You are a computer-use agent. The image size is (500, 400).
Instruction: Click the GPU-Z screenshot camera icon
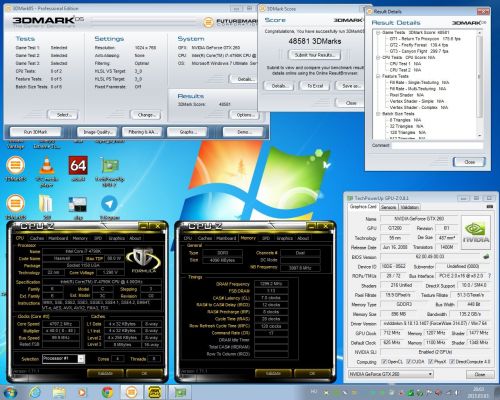point(489,207)
